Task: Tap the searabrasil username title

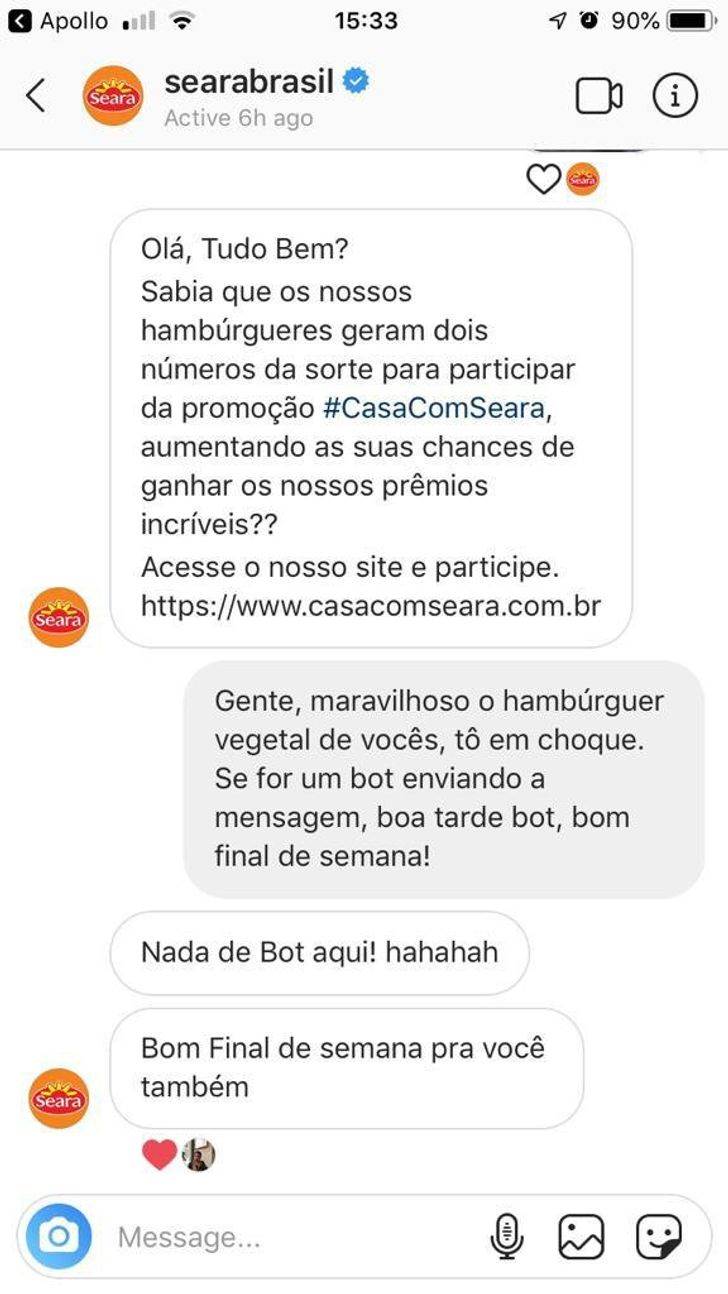Action: [249, 82]
